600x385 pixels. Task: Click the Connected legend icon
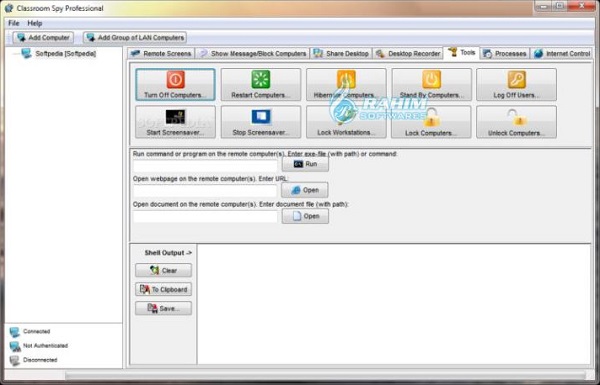[15, 332]
